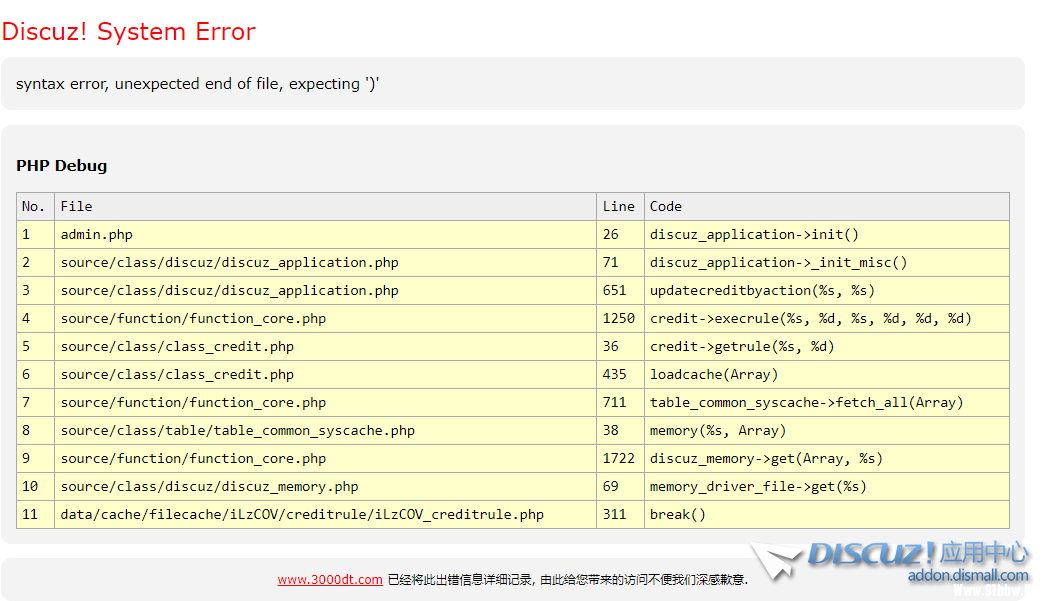The width and height of the screenshot is (1047, 601).
Task: Click the Line column header
Action: pyautogui.click(x=618, y=206)
